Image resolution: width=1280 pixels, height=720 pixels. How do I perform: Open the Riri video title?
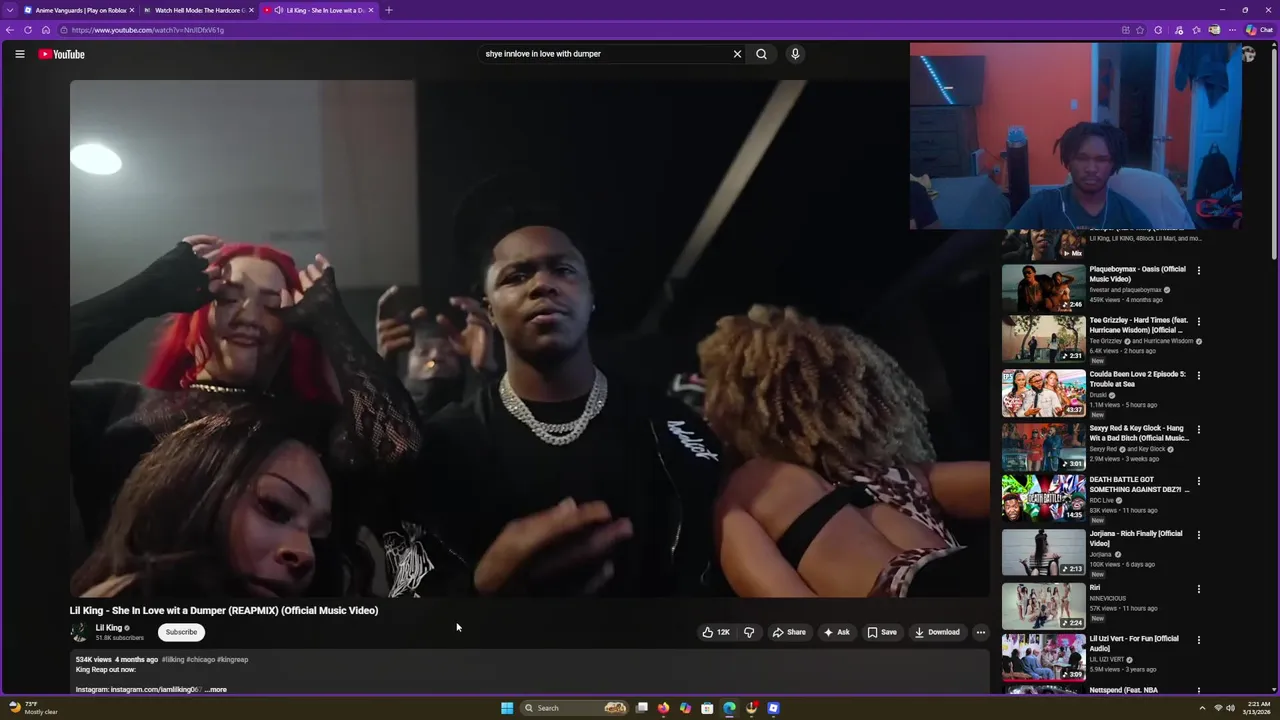pyautogui.click(x=1095, y=588)
